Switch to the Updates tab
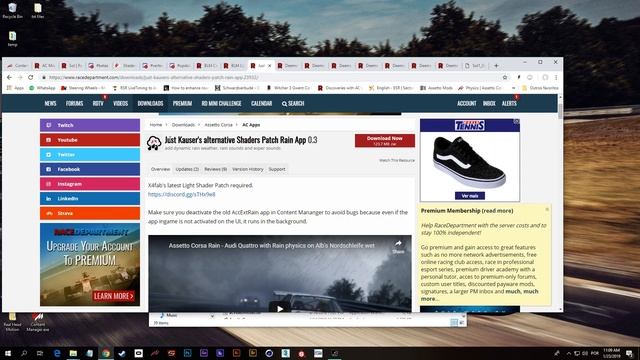Image resolution: width=640 pixels, height=360 pixels. (x=187, y=169)
